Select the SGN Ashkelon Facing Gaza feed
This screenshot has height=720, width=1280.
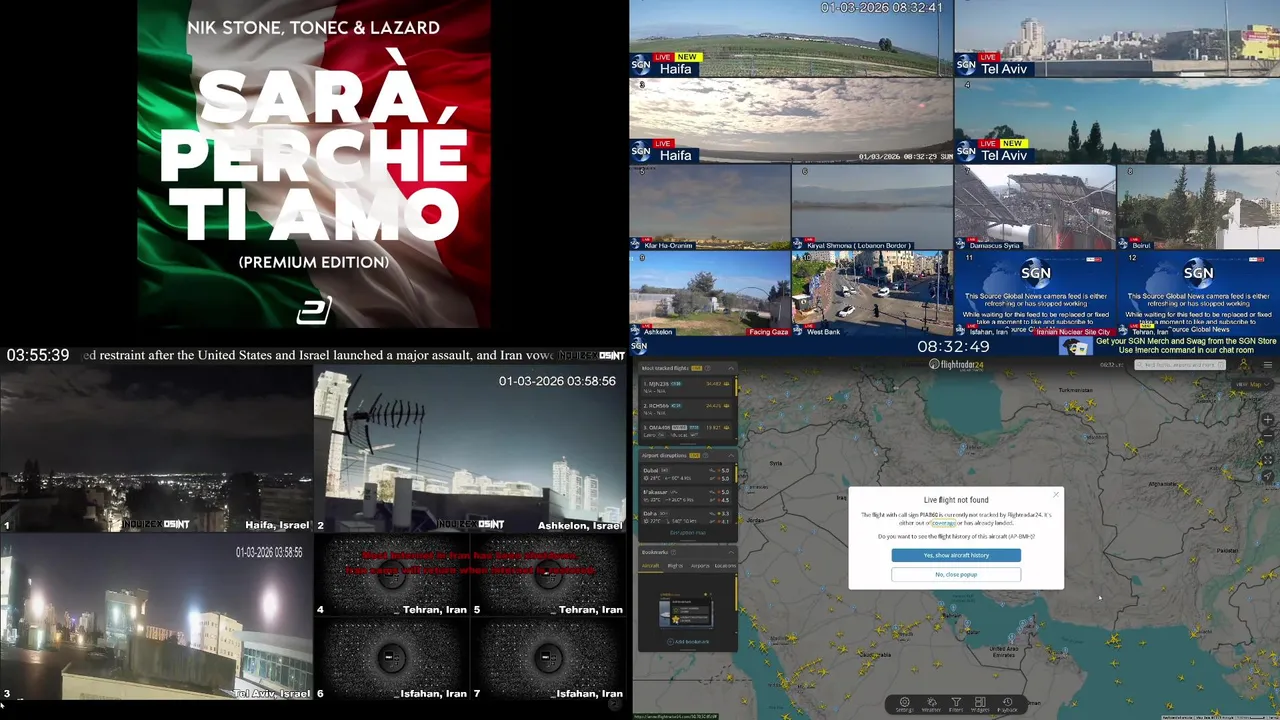click(x=710, y=293)
